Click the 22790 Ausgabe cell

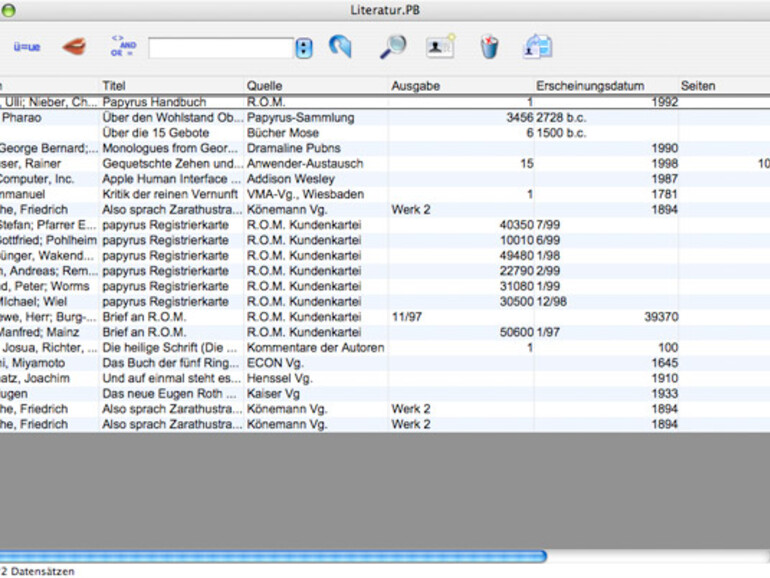(516, 271)
